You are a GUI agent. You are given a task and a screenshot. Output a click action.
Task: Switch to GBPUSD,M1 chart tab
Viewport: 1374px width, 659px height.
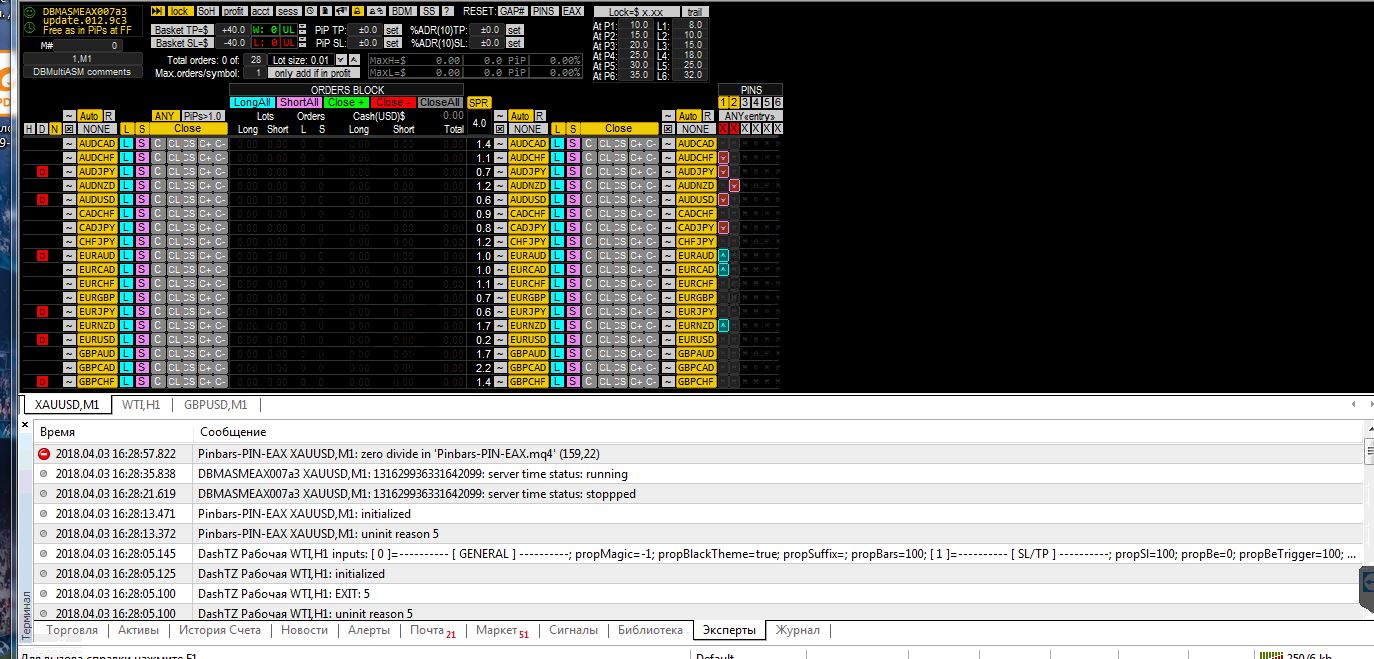[215, 405]
